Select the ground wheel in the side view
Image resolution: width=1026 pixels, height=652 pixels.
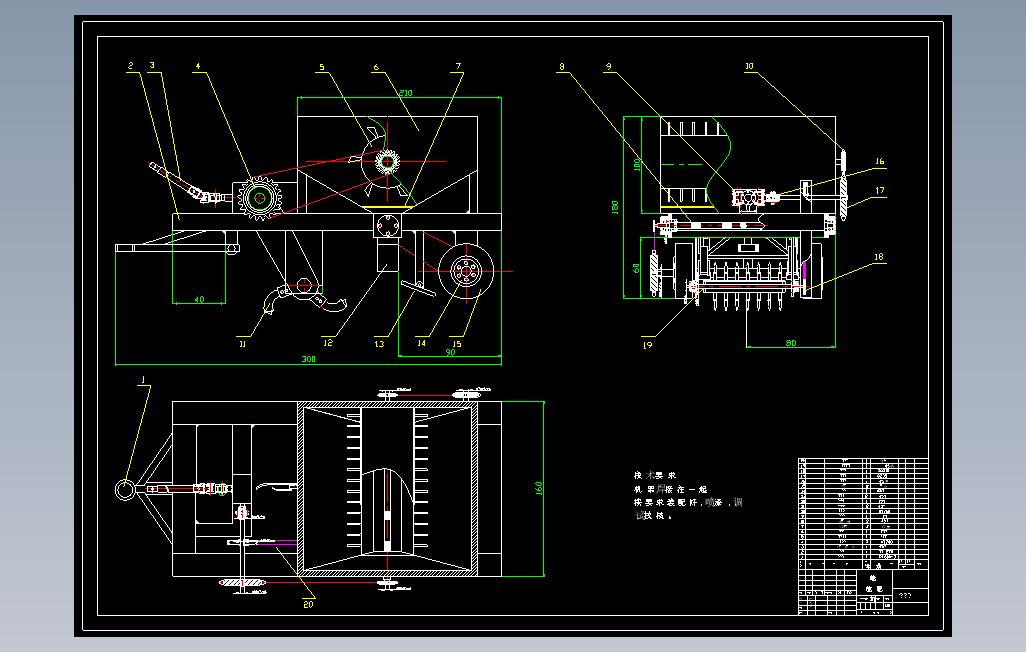(466, 271)
